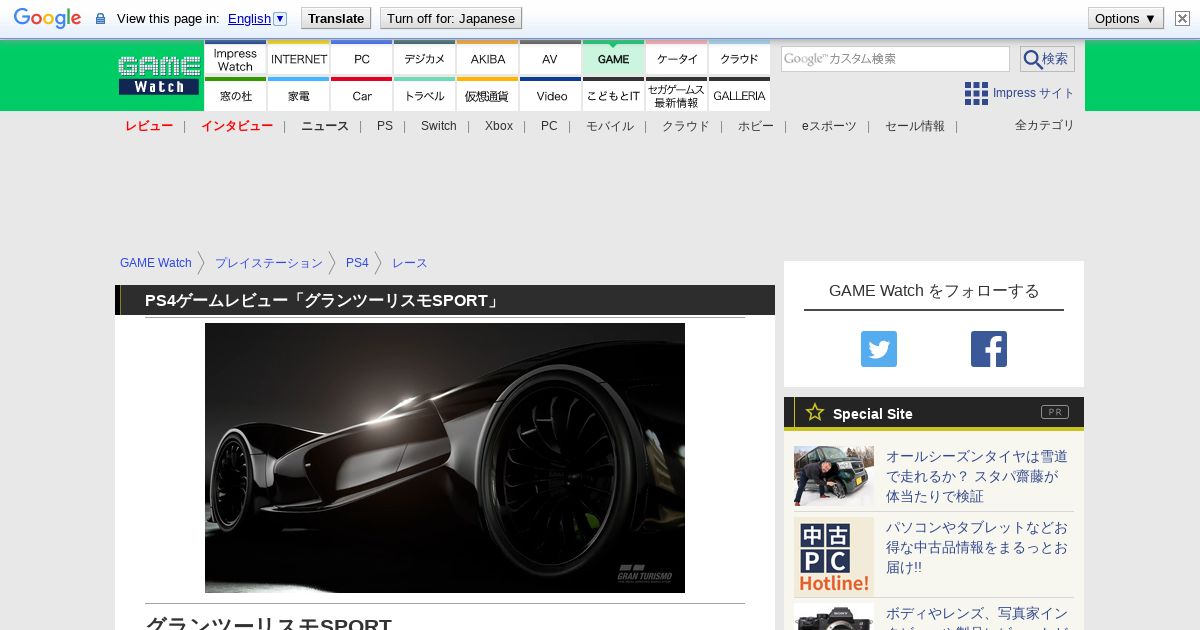Click the GAME Watch logo
Viewport: 1200px width, 630px height.
click(159, 75)
